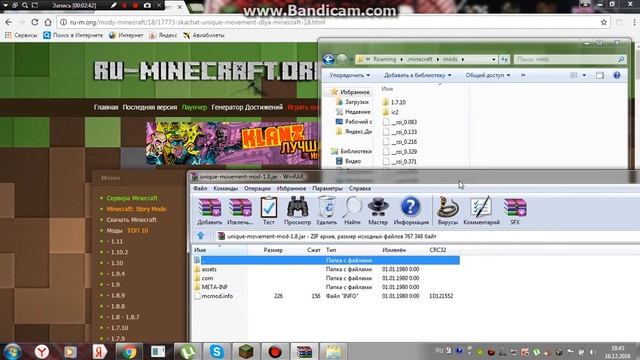The image size is (640, 360).
Task: Click Chrome home button
Action: pos(48,22)
